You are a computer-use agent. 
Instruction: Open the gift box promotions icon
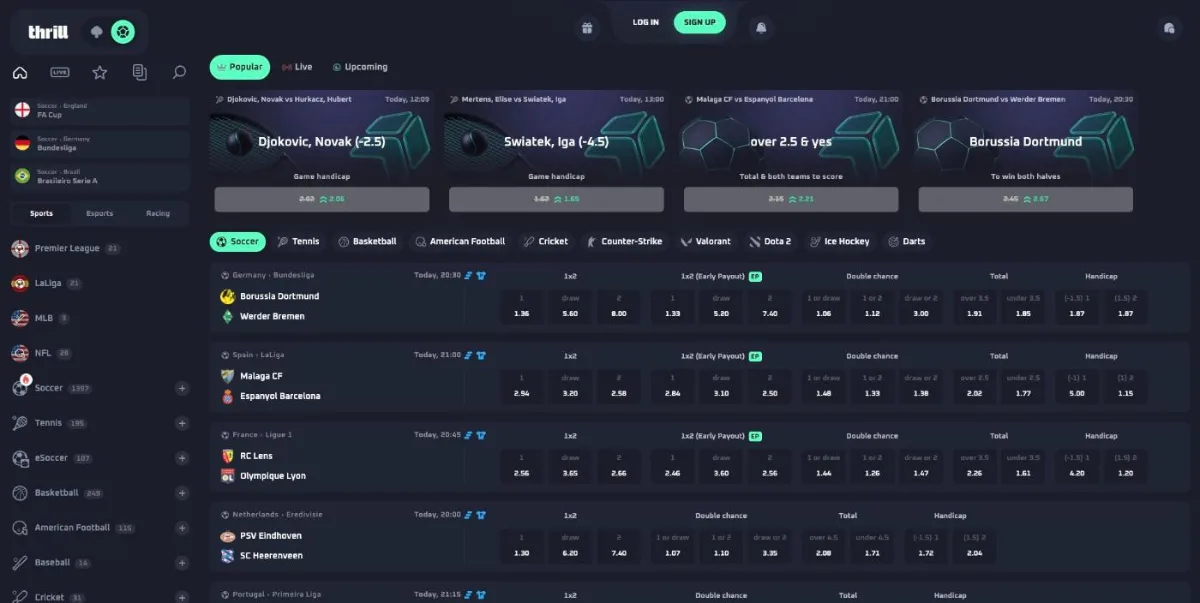[x=587, y=28]
